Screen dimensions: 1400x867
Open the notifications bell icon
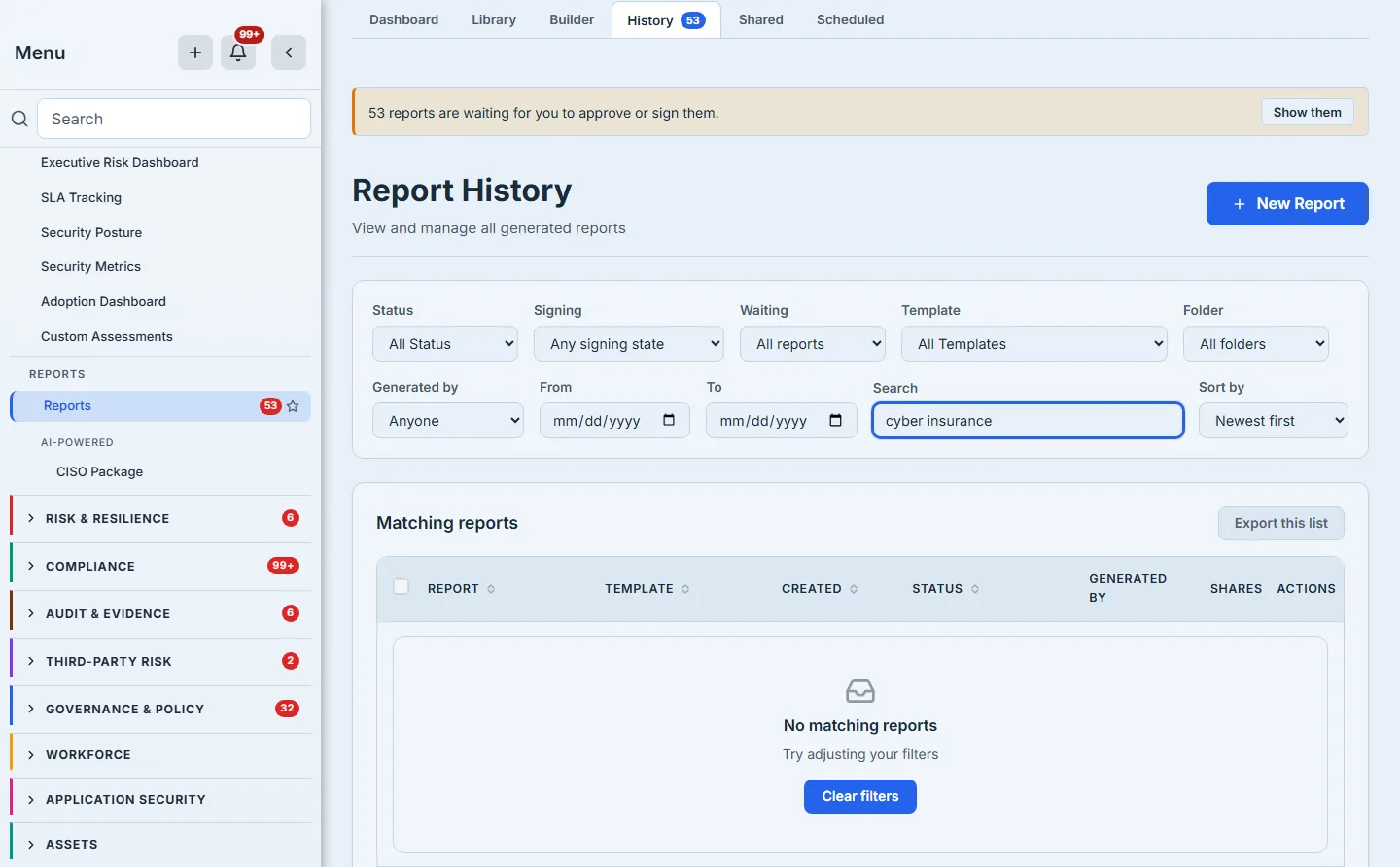[x=238, y=52]
